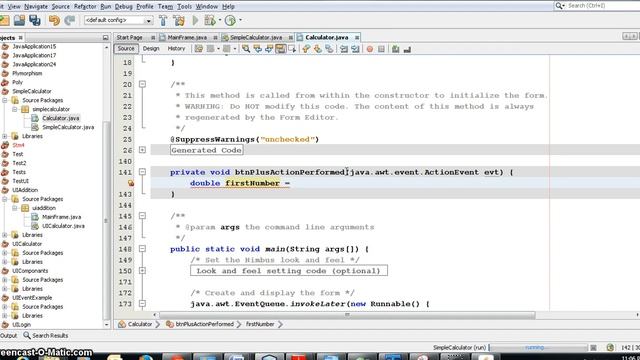Minimize the Projects panel via its corner icon
This screenshot has width=640, height=360.
click(105, 37)
